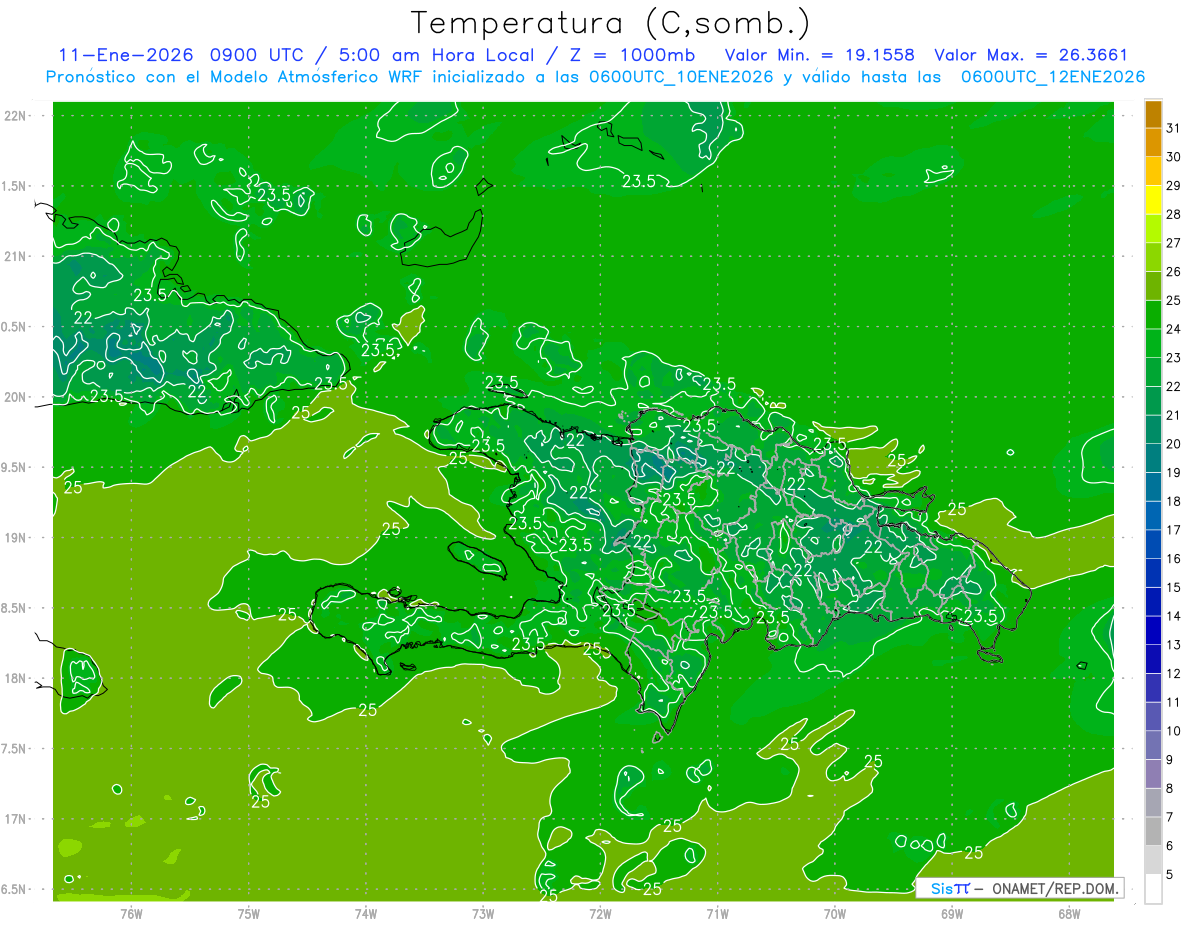This screenshot has height=927, width=1200.
Task: Click the '19' colorbar scale label
Action: pos(1174,472)
